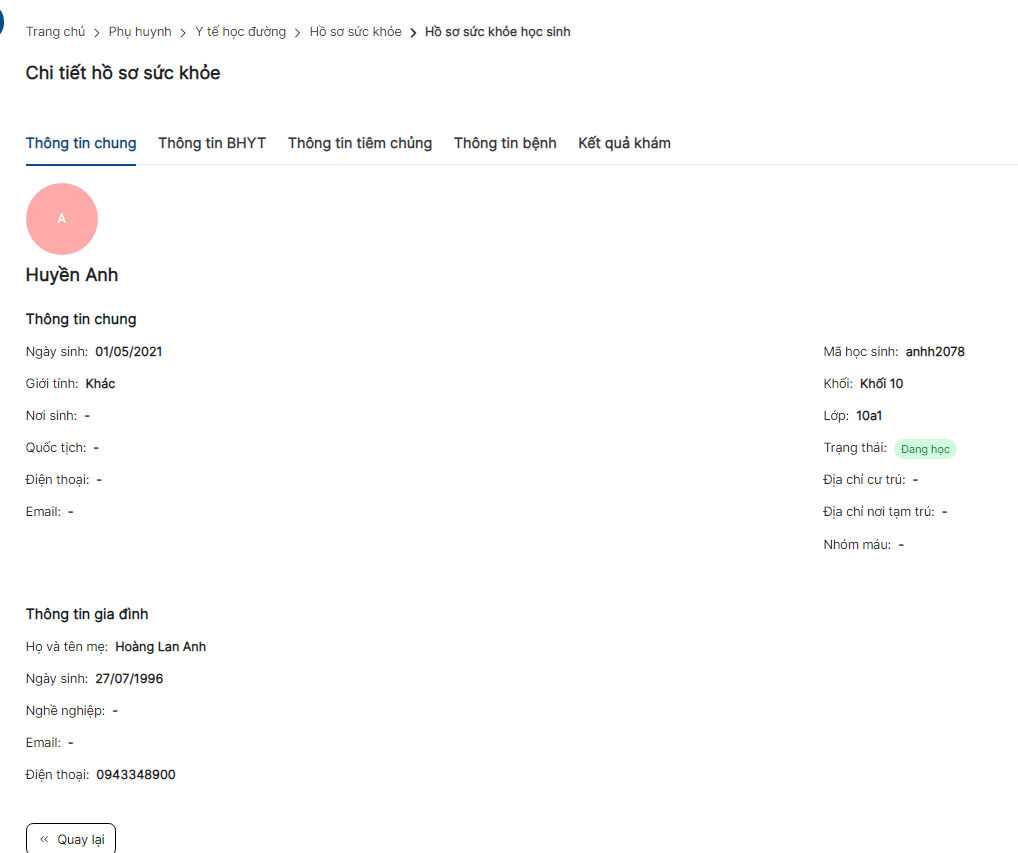The height and width of the screenshot is (853, 1018).
Task: Open the Trang chủ breadcrumb link
Action: 55,32
